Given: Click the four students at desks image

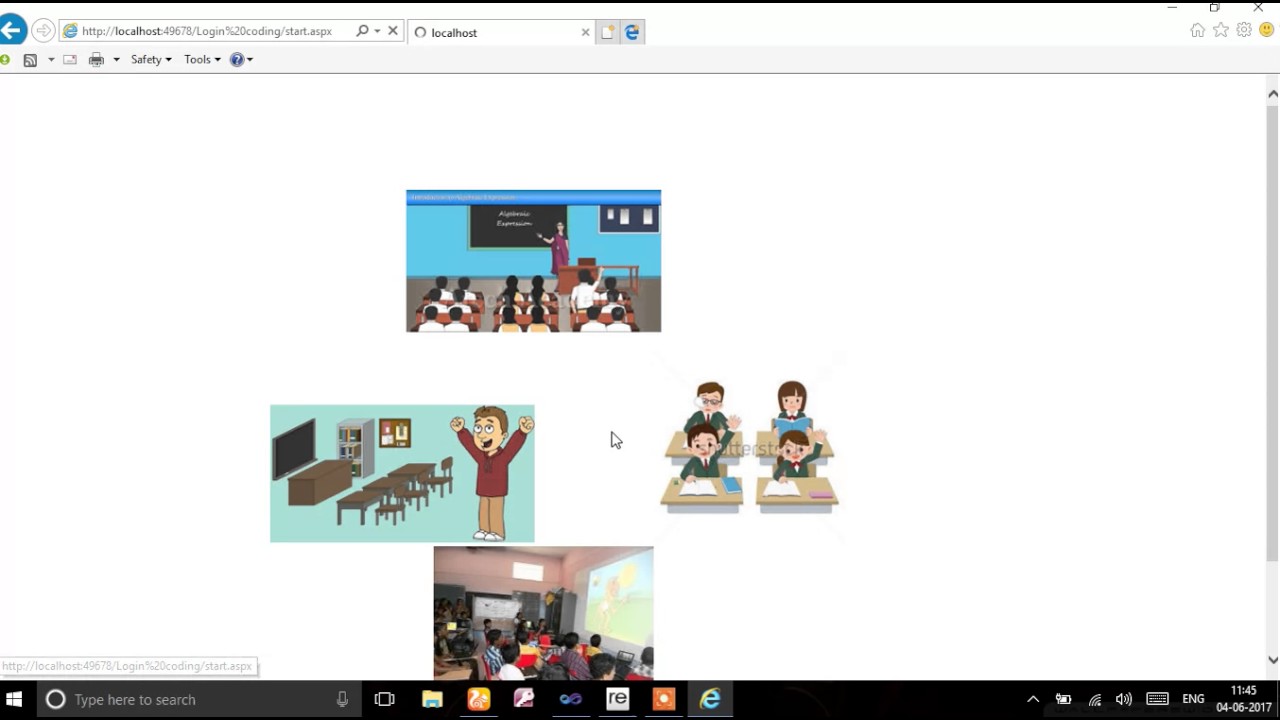Looking at the screenshot, I should click(x=749, y=446).
